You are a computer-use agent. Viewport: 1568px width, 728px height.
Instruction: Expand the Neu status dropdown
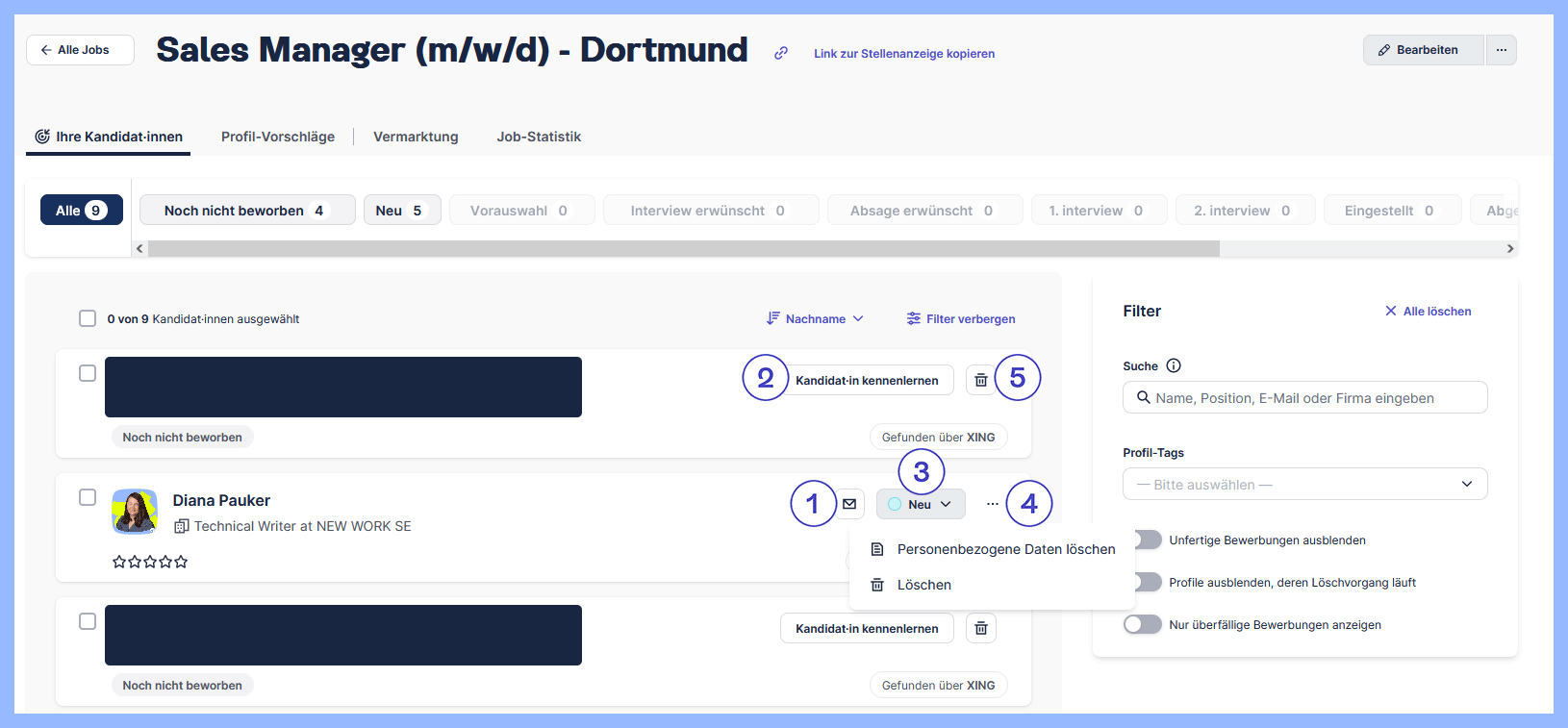[x=921, y=504]
